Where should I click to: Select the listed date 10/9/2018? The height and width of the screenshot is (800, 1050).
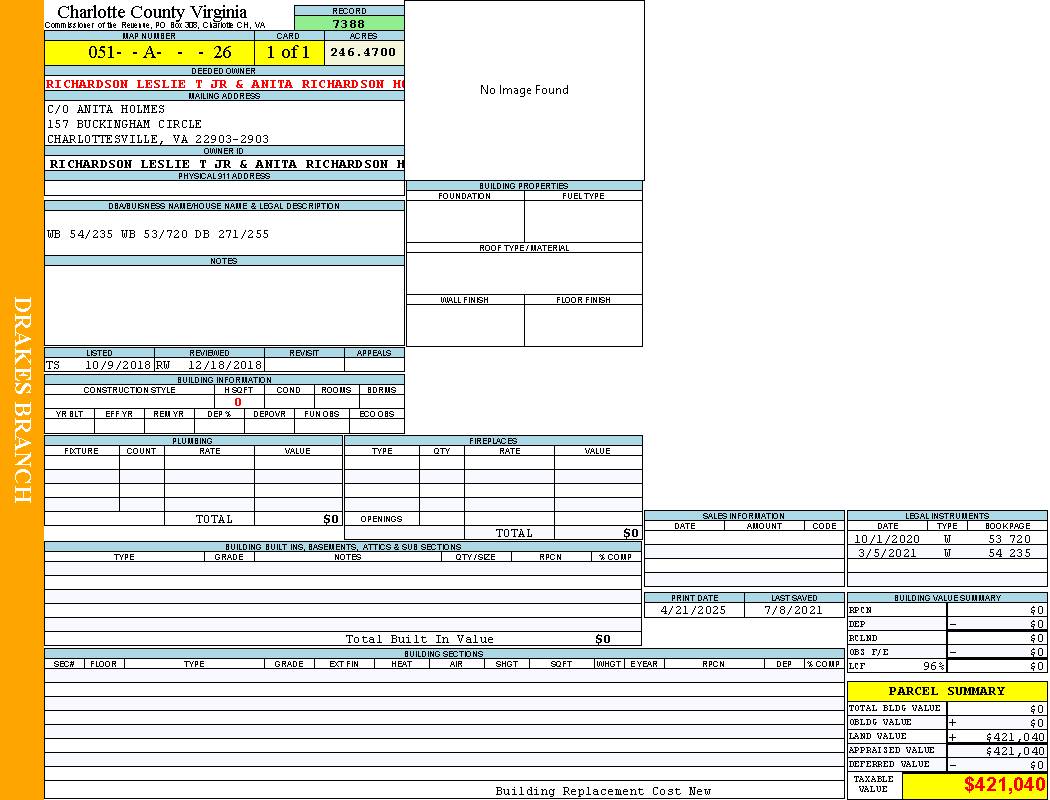(117, 366)
